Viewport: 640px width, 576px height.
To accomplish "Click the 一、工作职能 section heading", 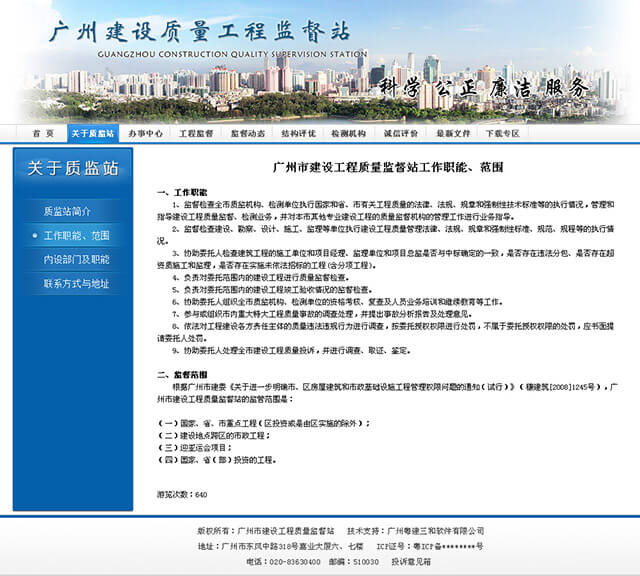I will [182, 192].
